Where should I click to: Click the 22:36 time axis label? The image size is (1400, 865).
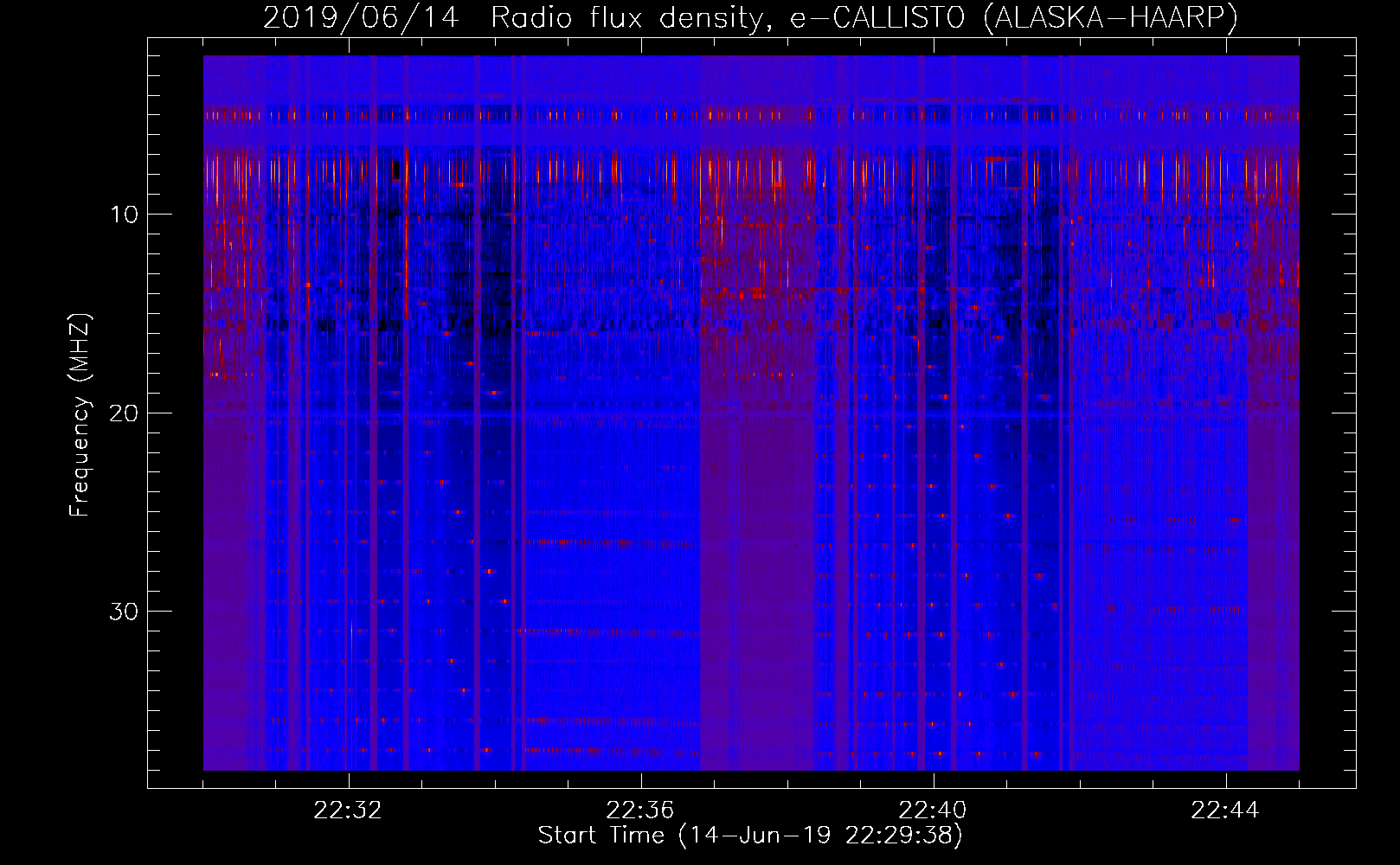click(x=640, y=811)
